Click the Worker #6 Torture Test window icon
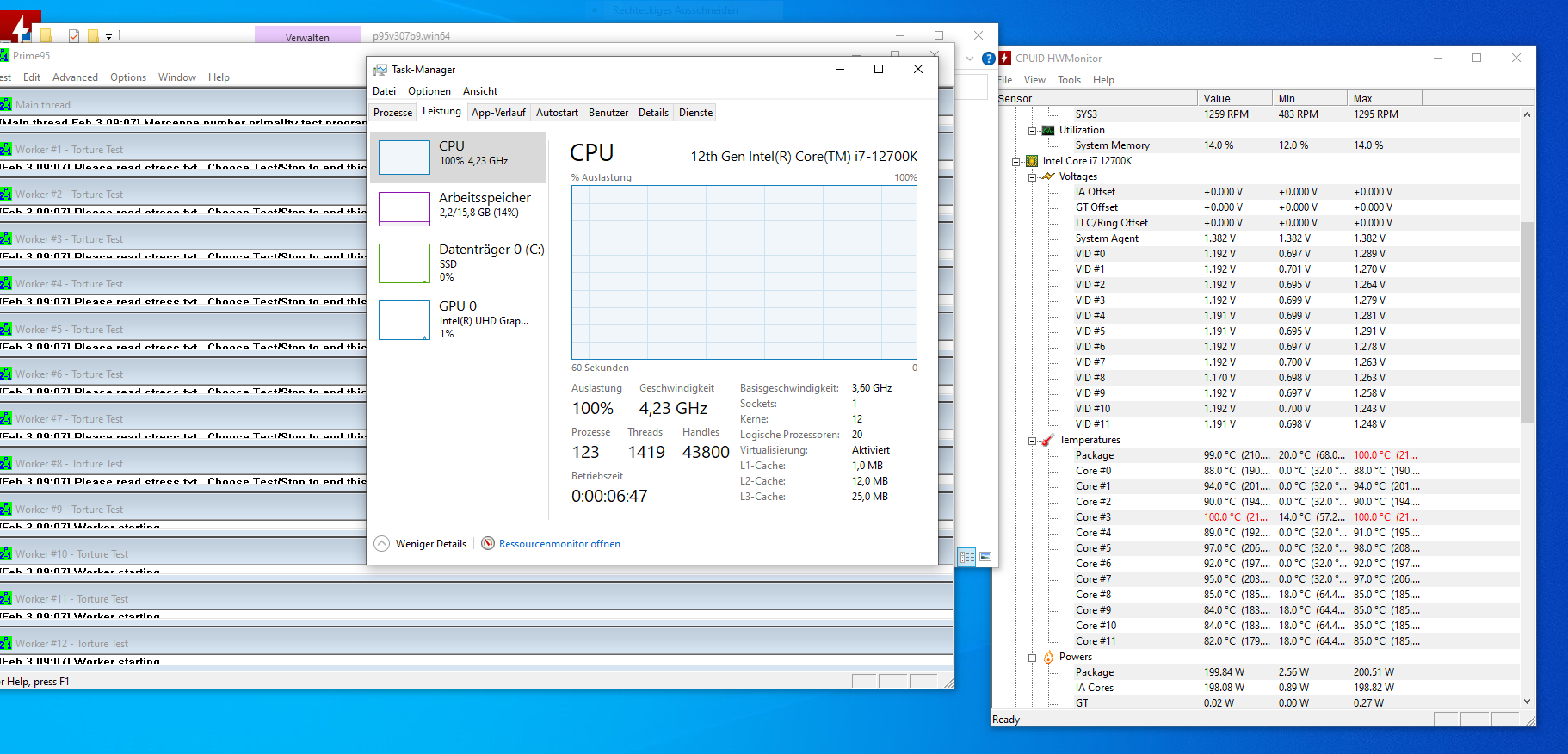Image resolution: width=1568 pixels, height=754 pixels. click(5, 374)
